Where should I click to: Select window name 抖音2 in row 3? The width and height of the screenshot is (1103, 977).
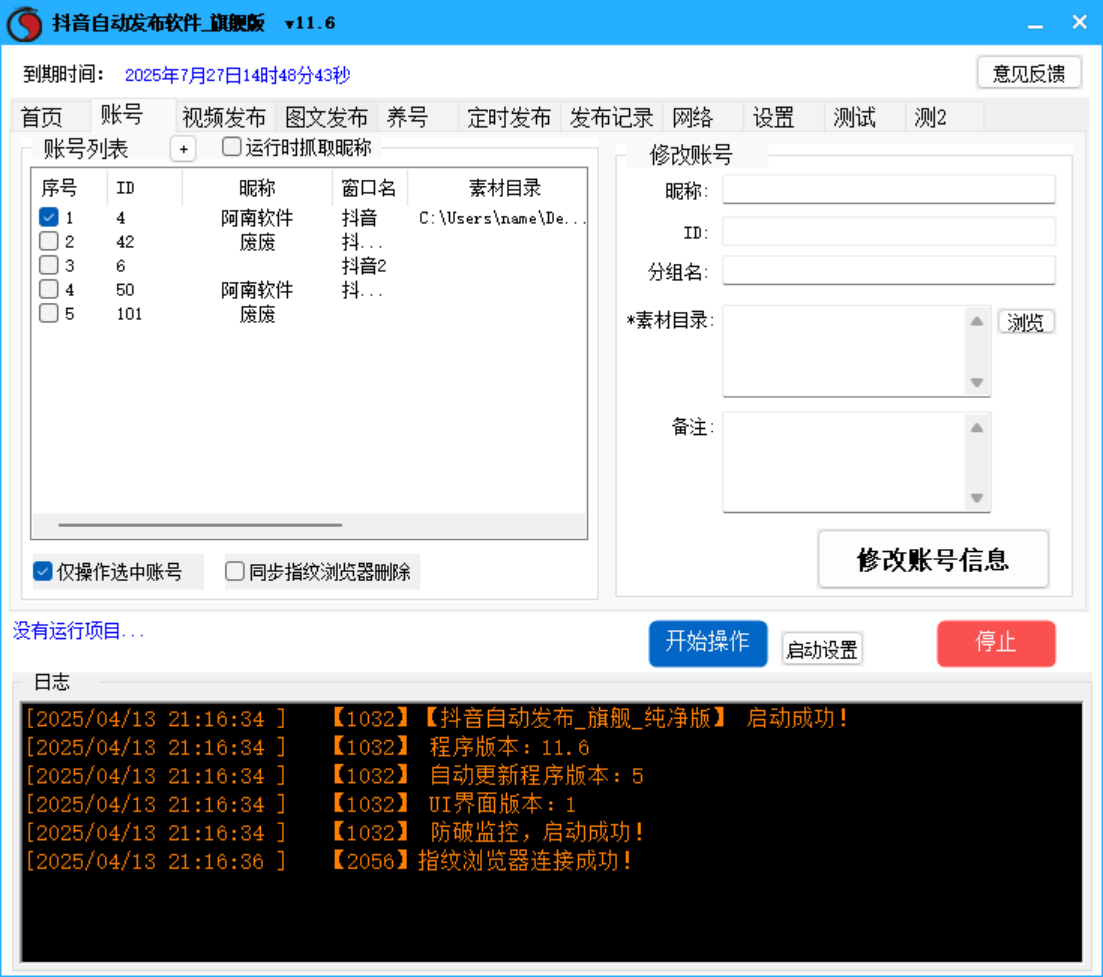coord(364,266)
